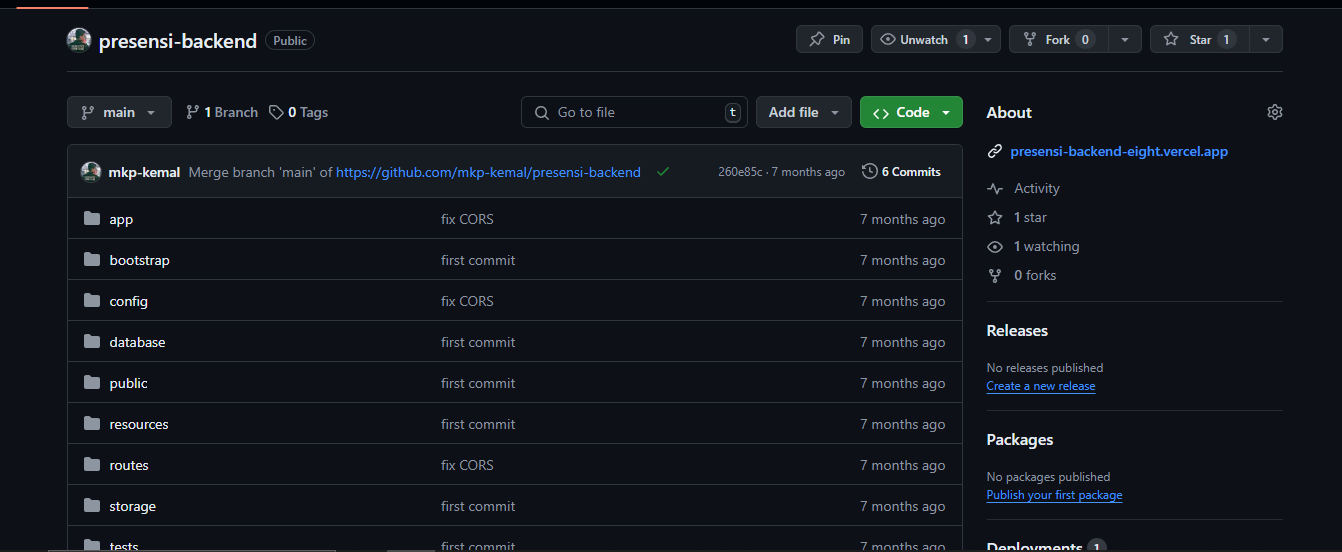
Task: Toggle Unwatch for repository notifications
Action: click(x=924, y=40)
